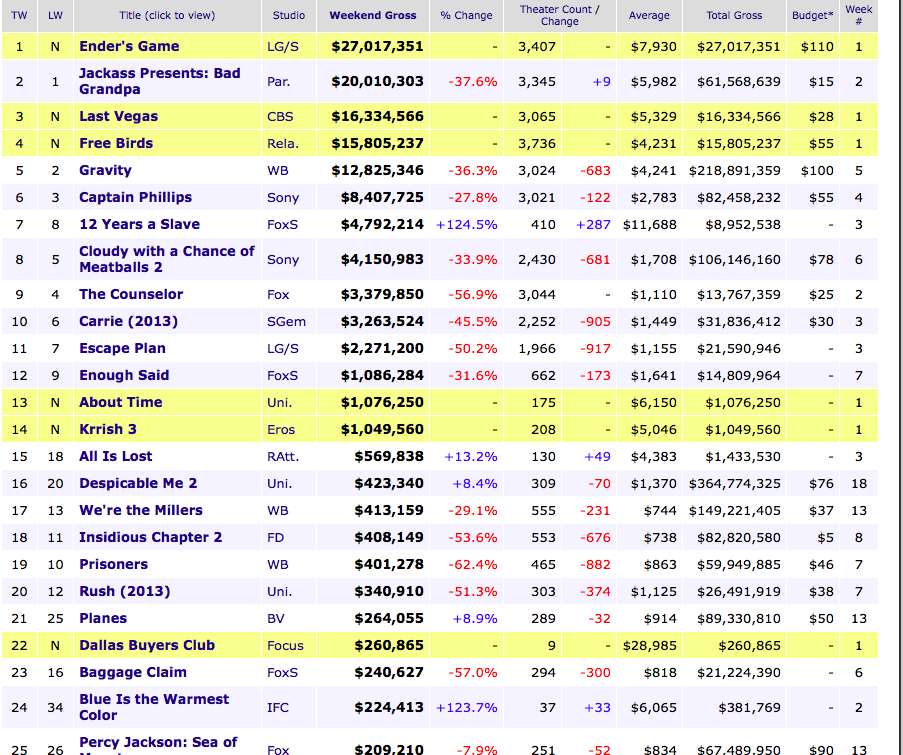Open Cloudy with a Chance of Meatballs 2
The height and width of the screenshot is (755, 903).
point(166,259)
